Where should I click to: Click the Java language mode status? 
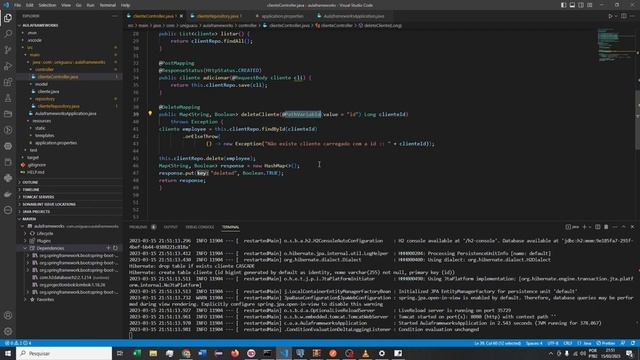[x=584, y=343]
